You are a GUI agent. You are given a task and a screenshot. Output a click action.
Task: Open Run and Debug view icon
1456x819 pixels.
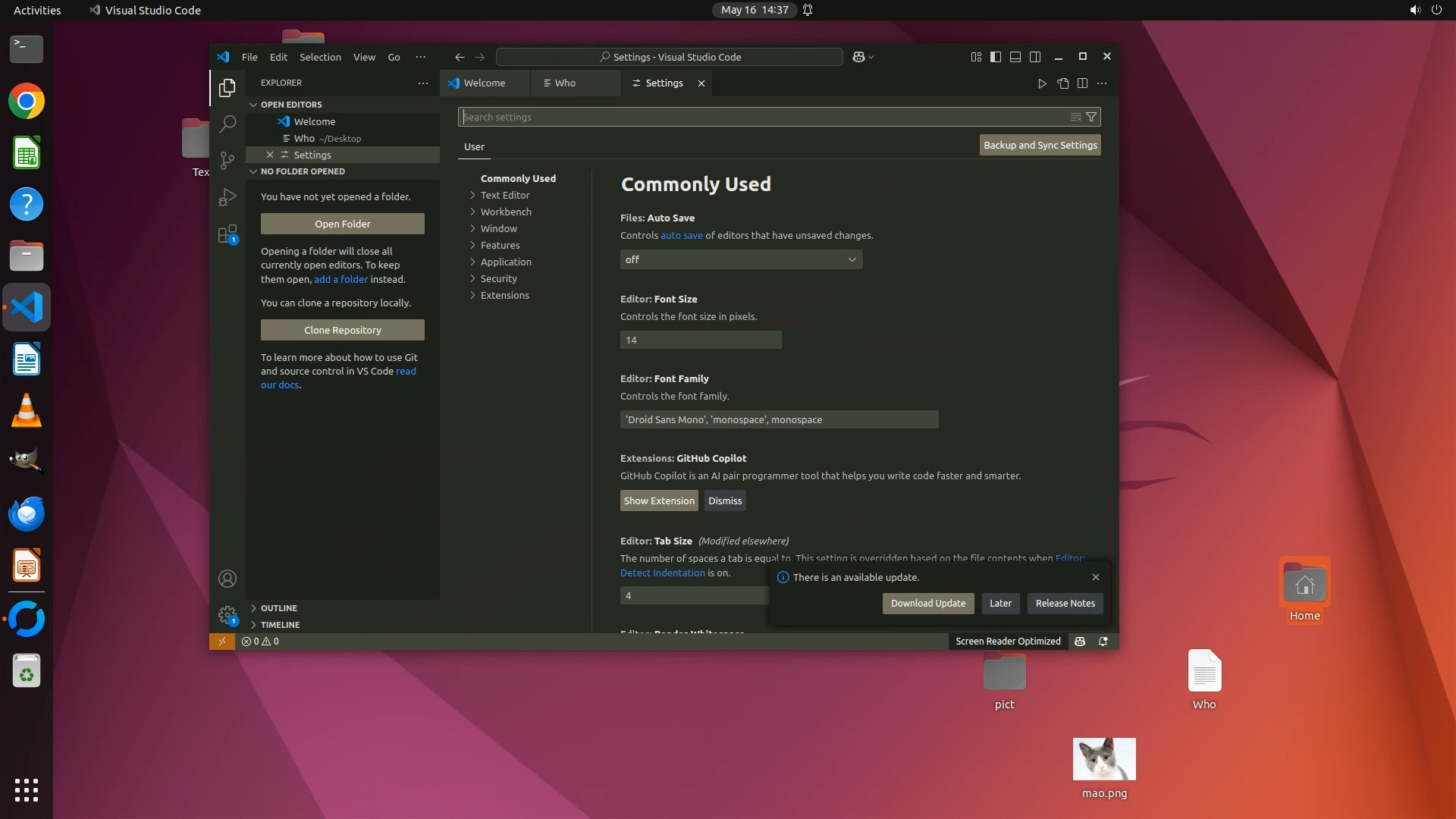pyautogui.click(x=227, y=197)
